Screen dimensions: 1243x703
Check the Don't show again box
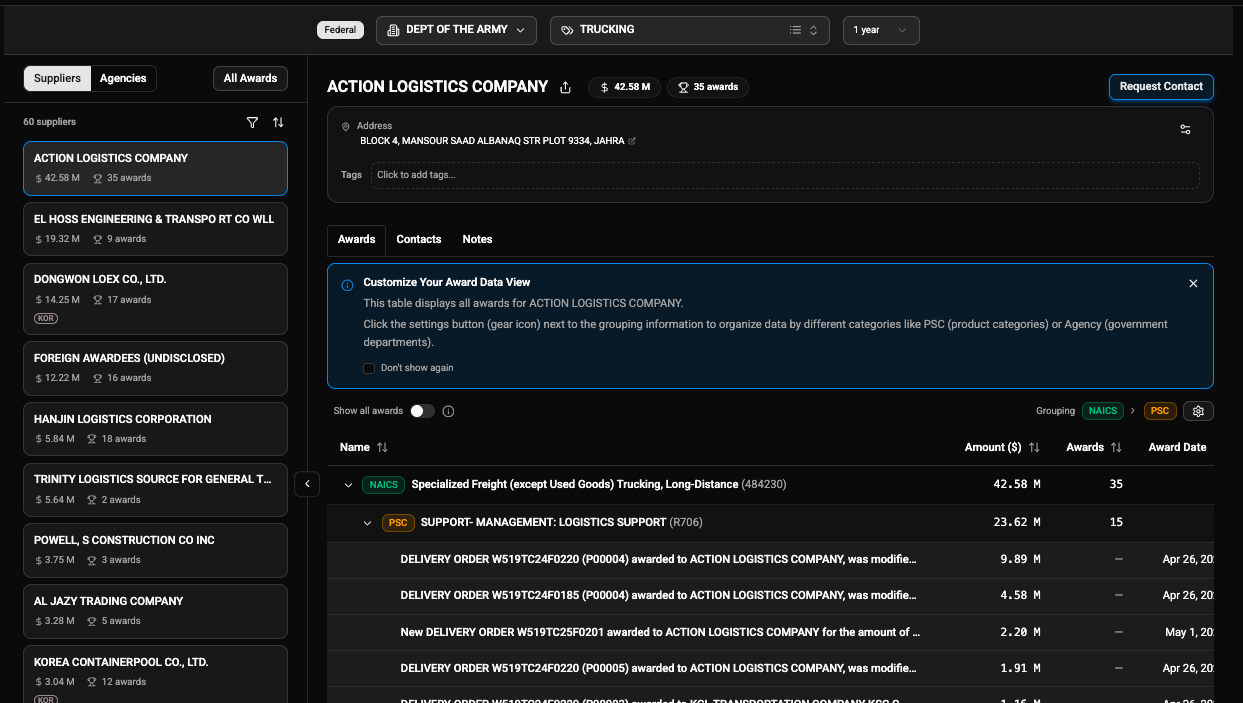tap(369, 368)
